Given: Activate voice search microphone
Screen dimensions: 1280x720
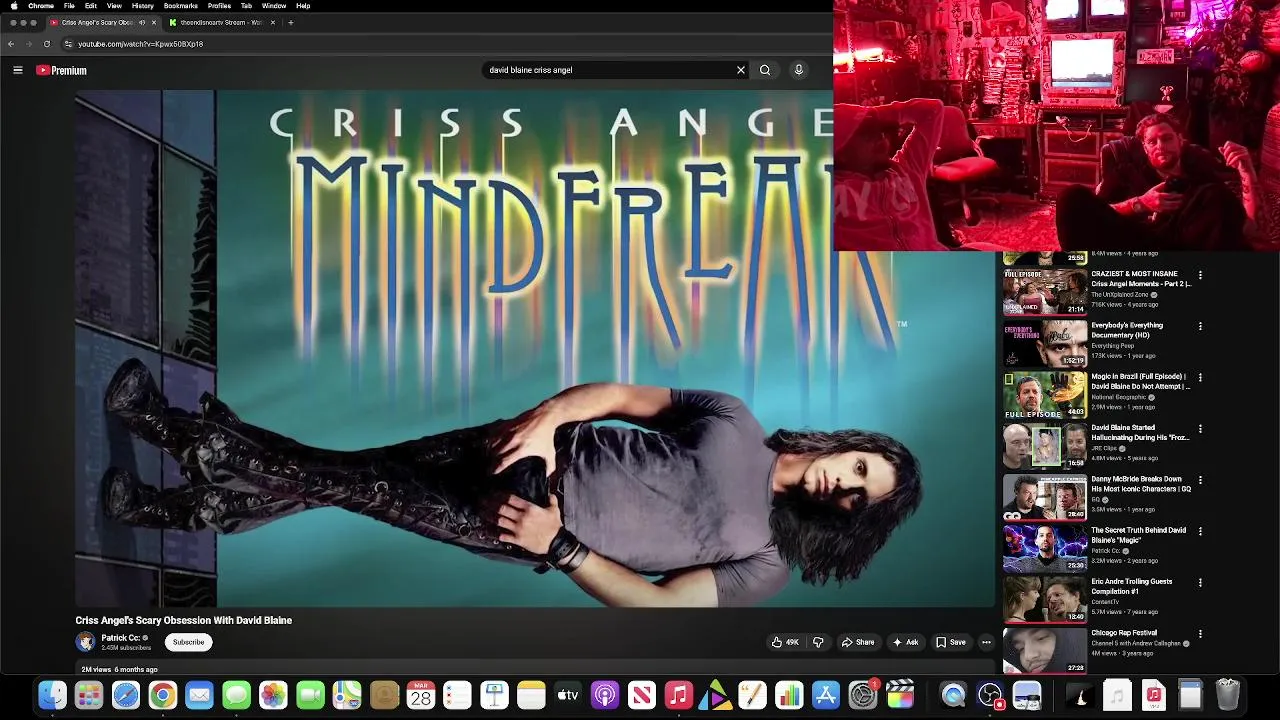Looking at the screenshot, I should pos(798,70).
